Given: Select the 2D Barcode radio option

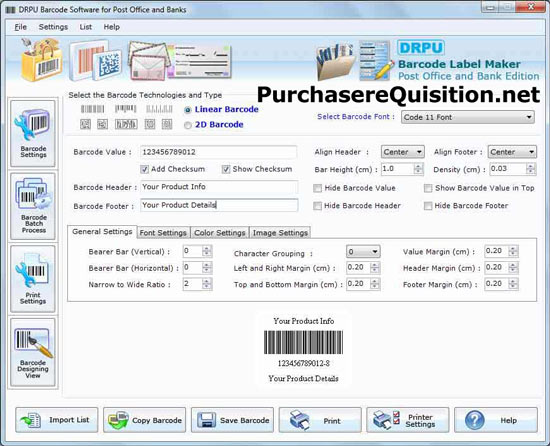Looking at the screenshot, I should click(x=188, y=125).
